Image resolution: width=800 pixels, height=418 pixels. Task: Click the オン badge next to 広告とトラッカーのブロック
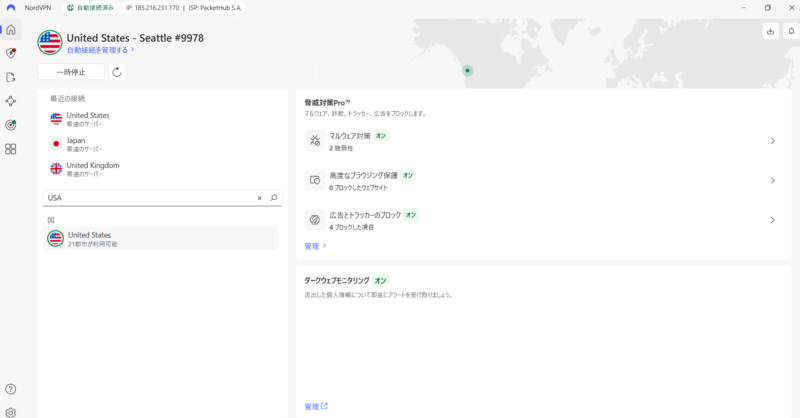tap(411, 215)
